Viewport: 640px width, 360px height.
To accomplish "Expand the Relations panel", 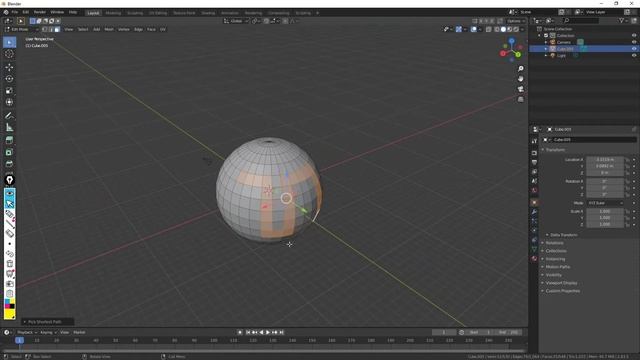I will 553,243.
